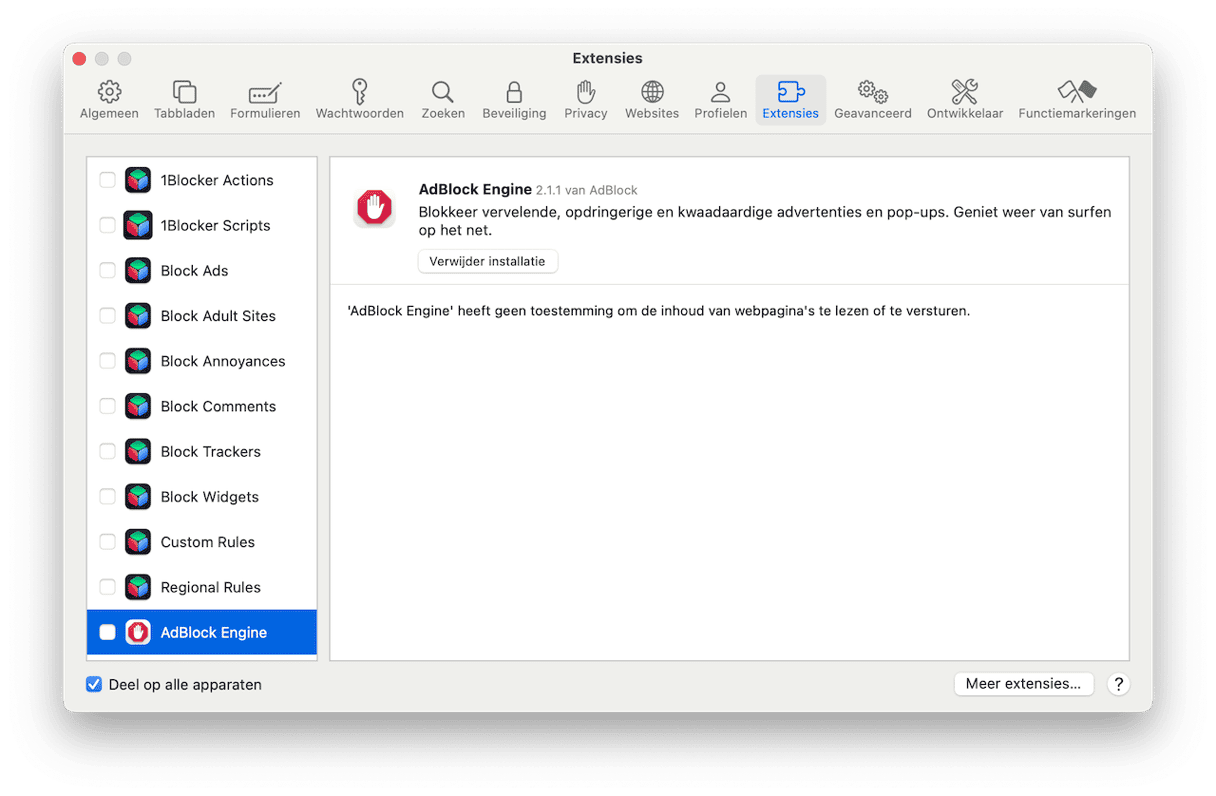Click the 1Blocker Actions extension icon
The height and width of the screenshot is (796, 1216).
pos(138,180)
